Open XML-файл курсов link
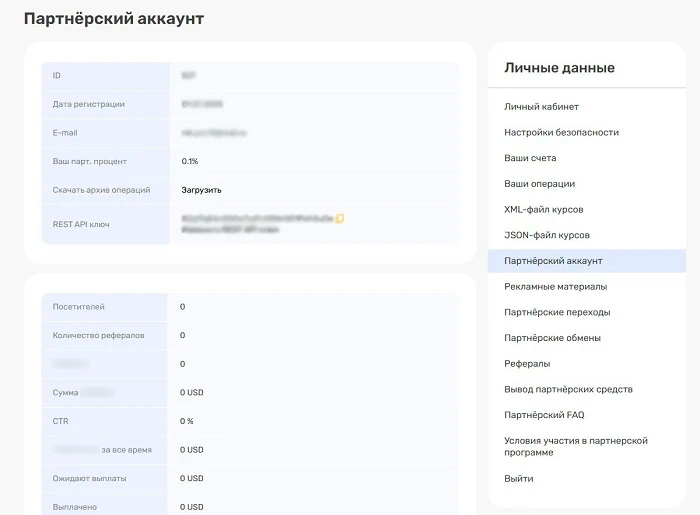 click(543, 210)
